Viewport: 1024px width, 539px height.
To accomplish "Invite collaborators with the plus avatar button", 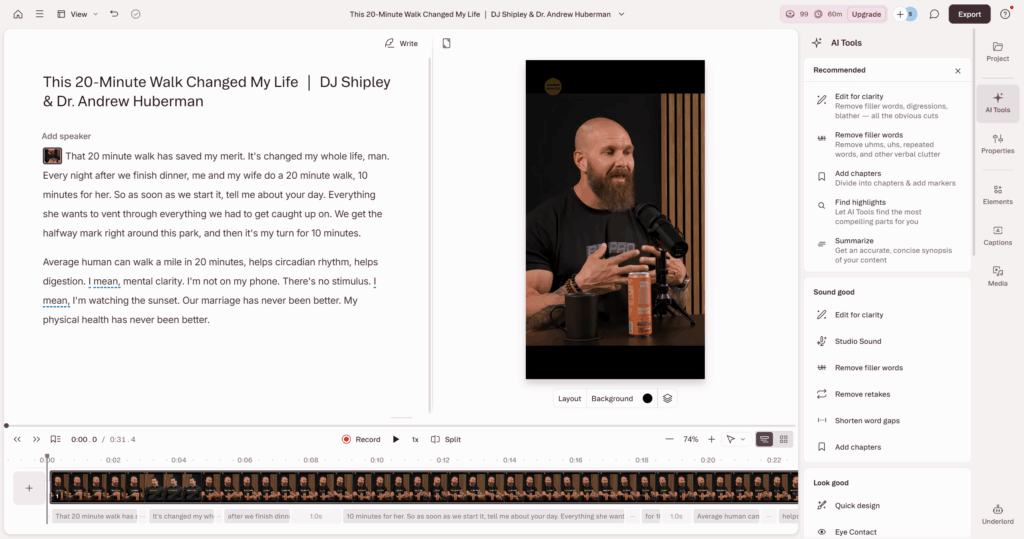I will point(900,14).
